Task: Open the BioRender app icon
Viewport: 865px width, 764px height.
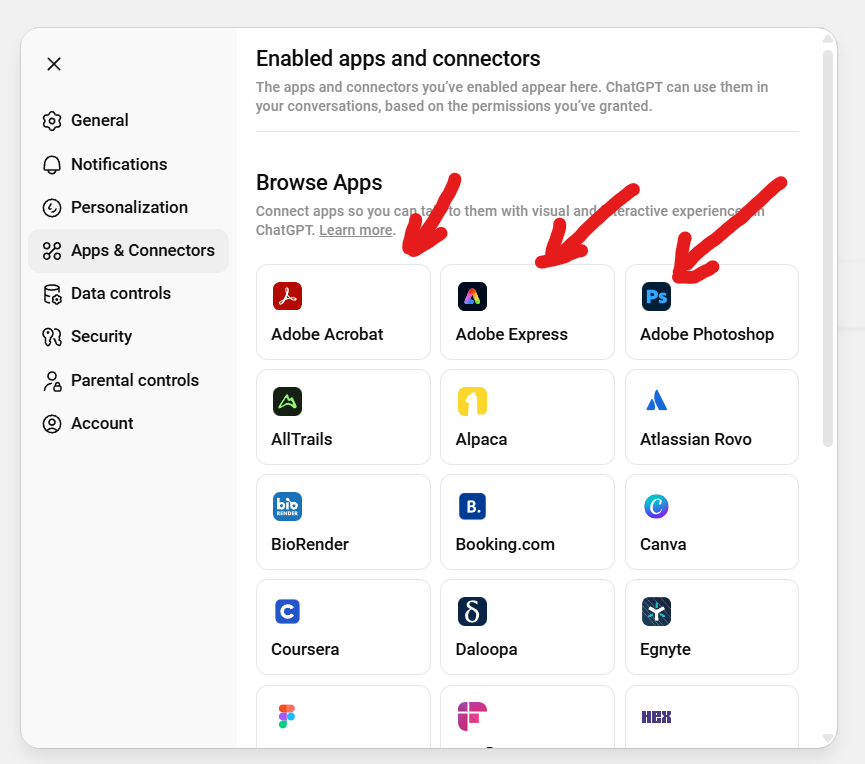Action: point(287,506)
